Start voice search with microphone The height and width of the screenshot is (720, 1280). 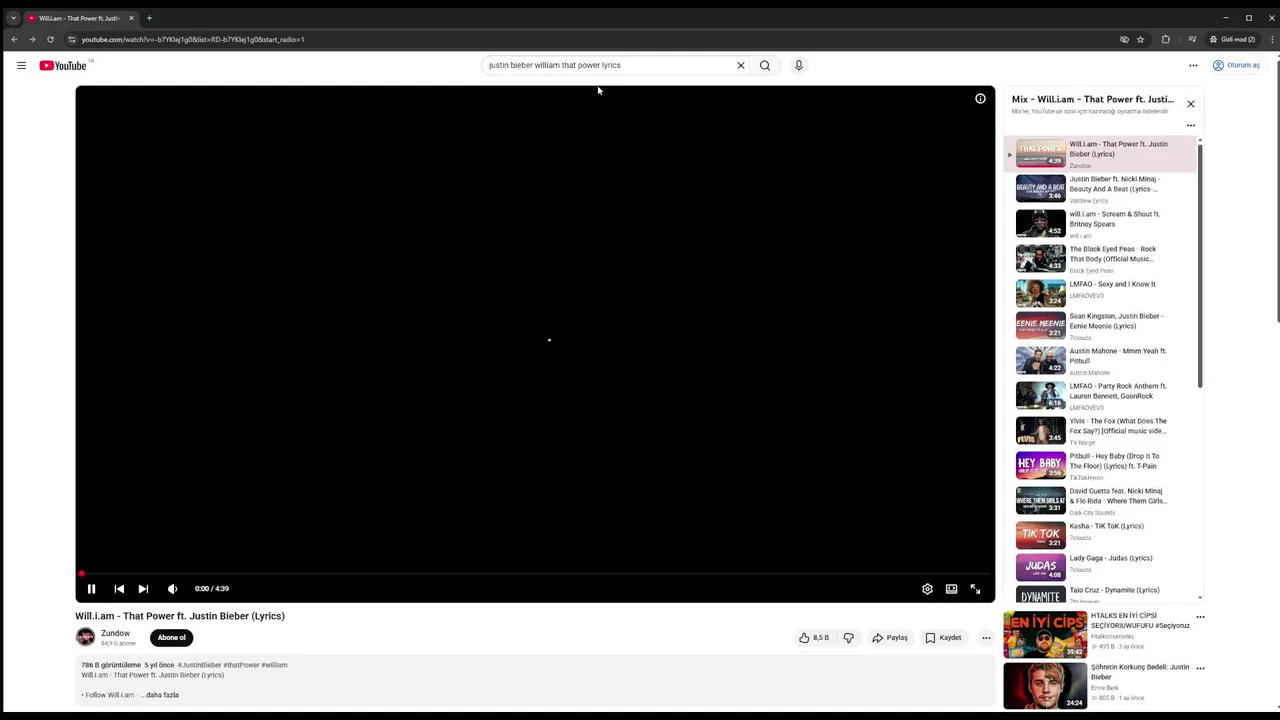click(x=798, y=65)
